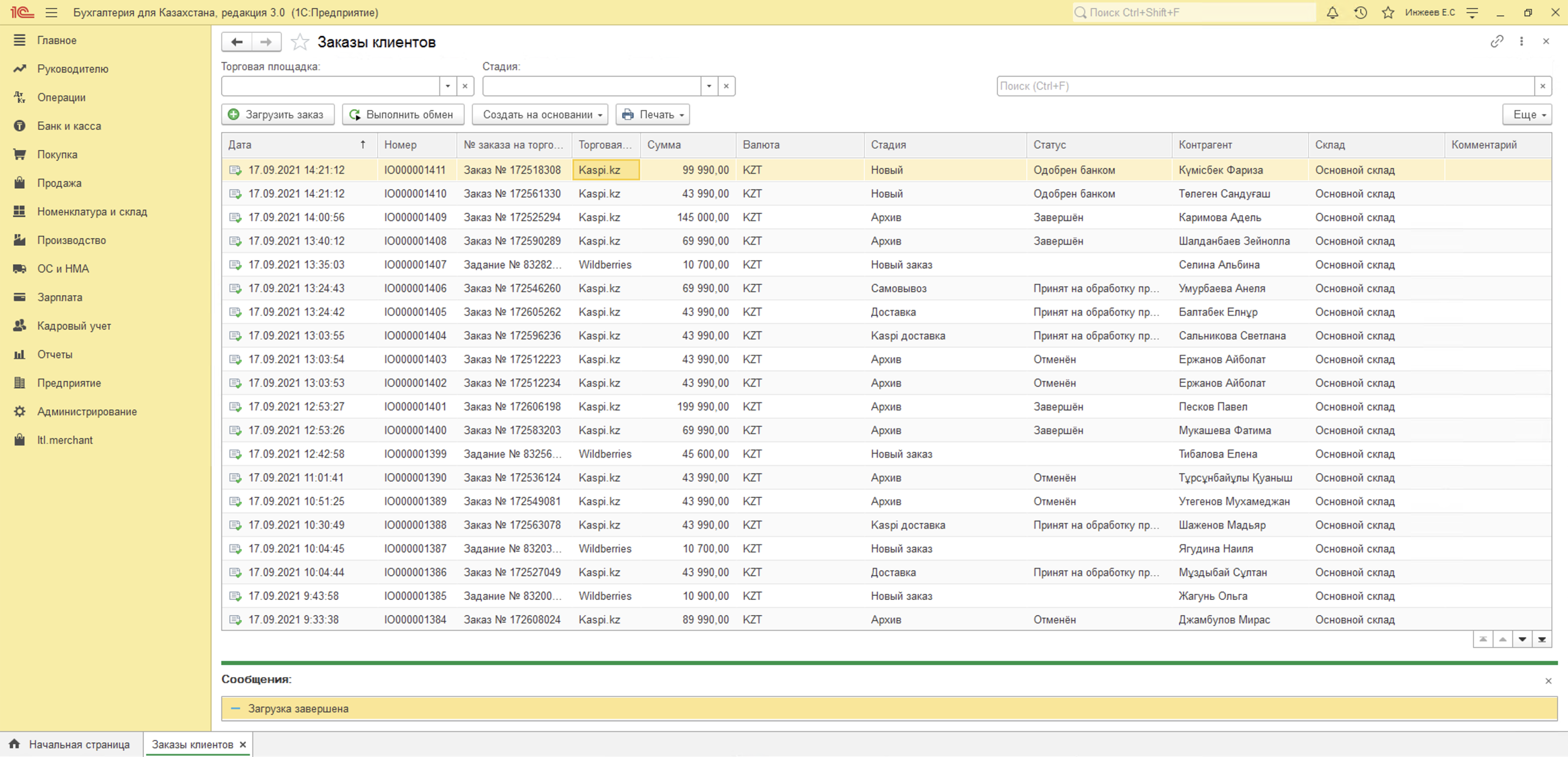Clear the Стадия filter field
The image size is (1568, 757).
click(x=726, y=86)
